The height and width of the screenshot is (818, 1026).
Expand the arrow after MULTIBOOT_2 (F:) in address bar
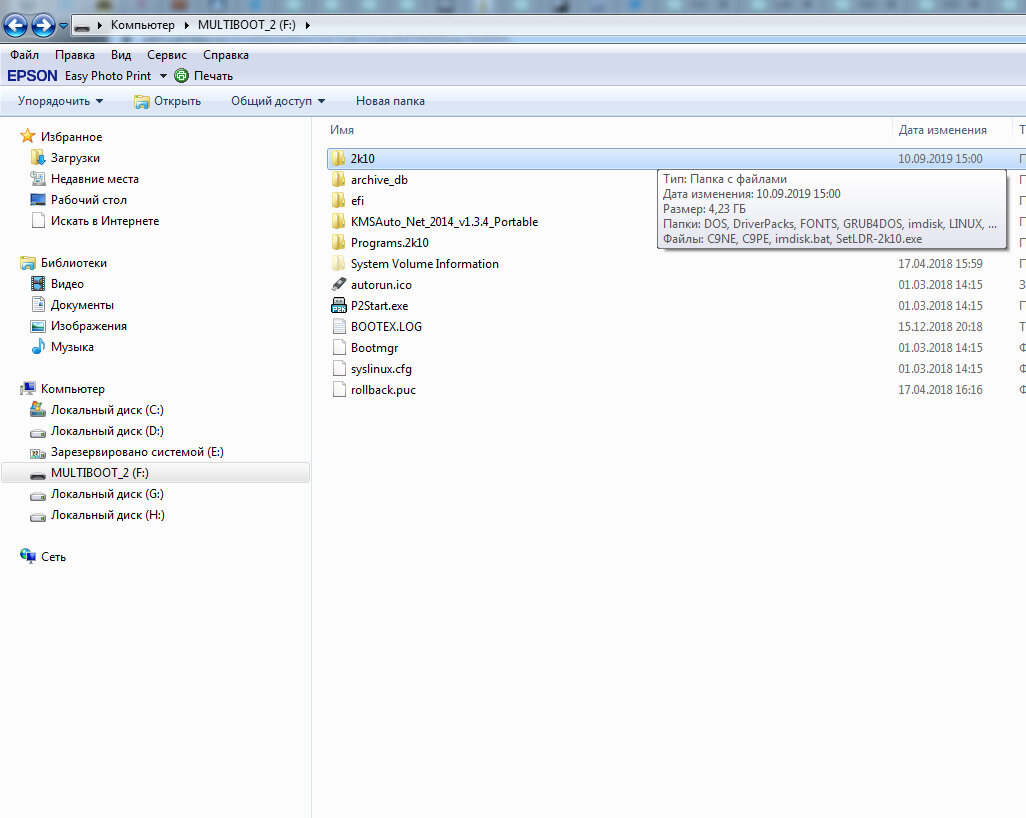pos(308,26)
